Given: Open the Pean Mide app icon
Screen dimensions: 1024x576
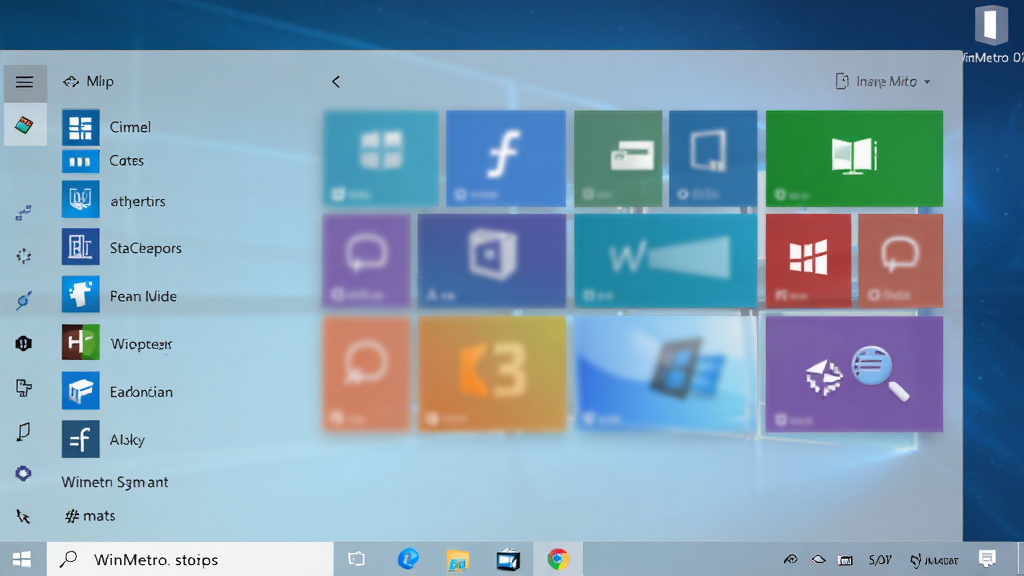Looking at the screenshot, I should pyautogui.click(x=80, y=295).
